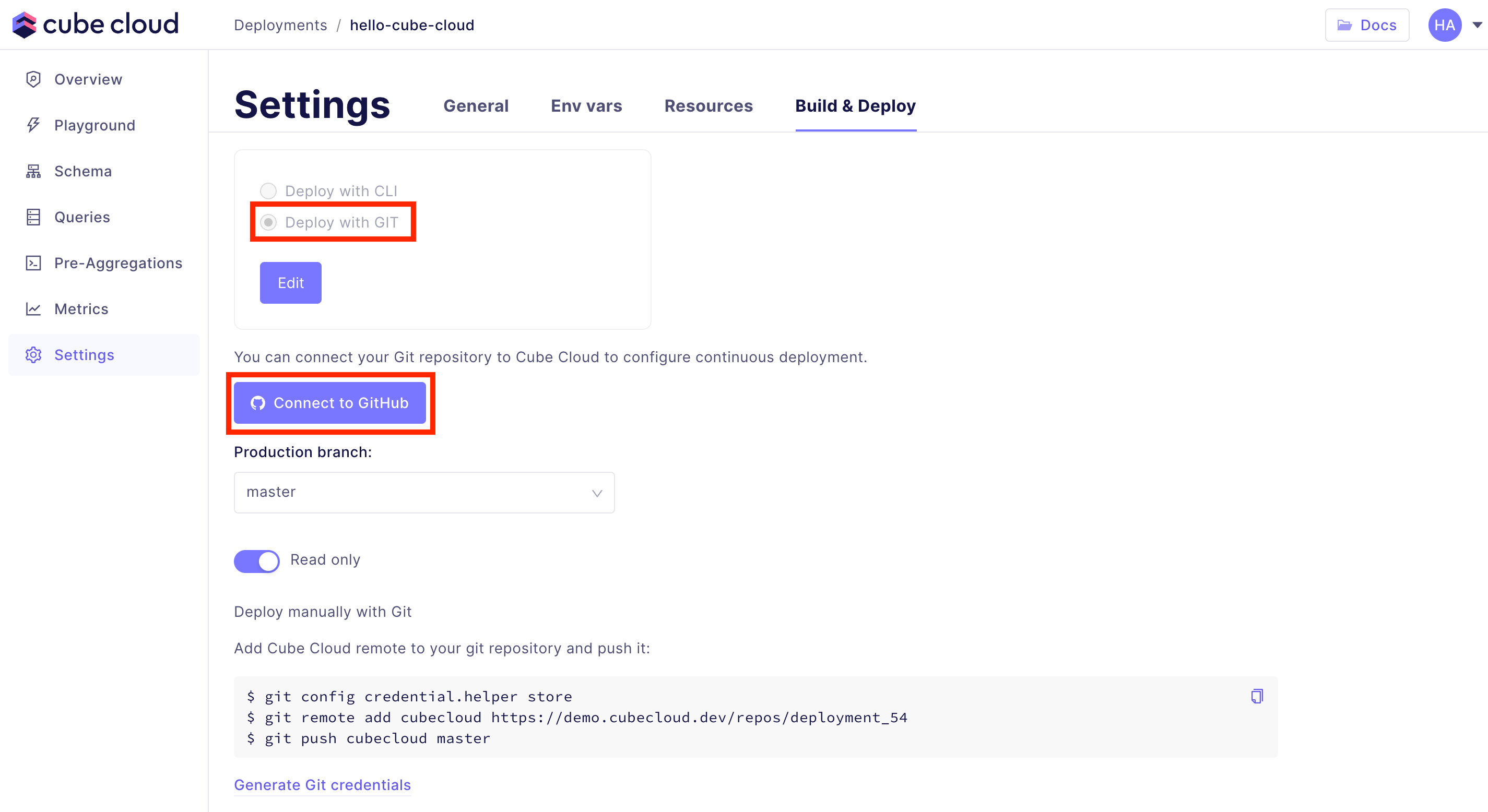Copy git commands with clipboard icon

1256,696
